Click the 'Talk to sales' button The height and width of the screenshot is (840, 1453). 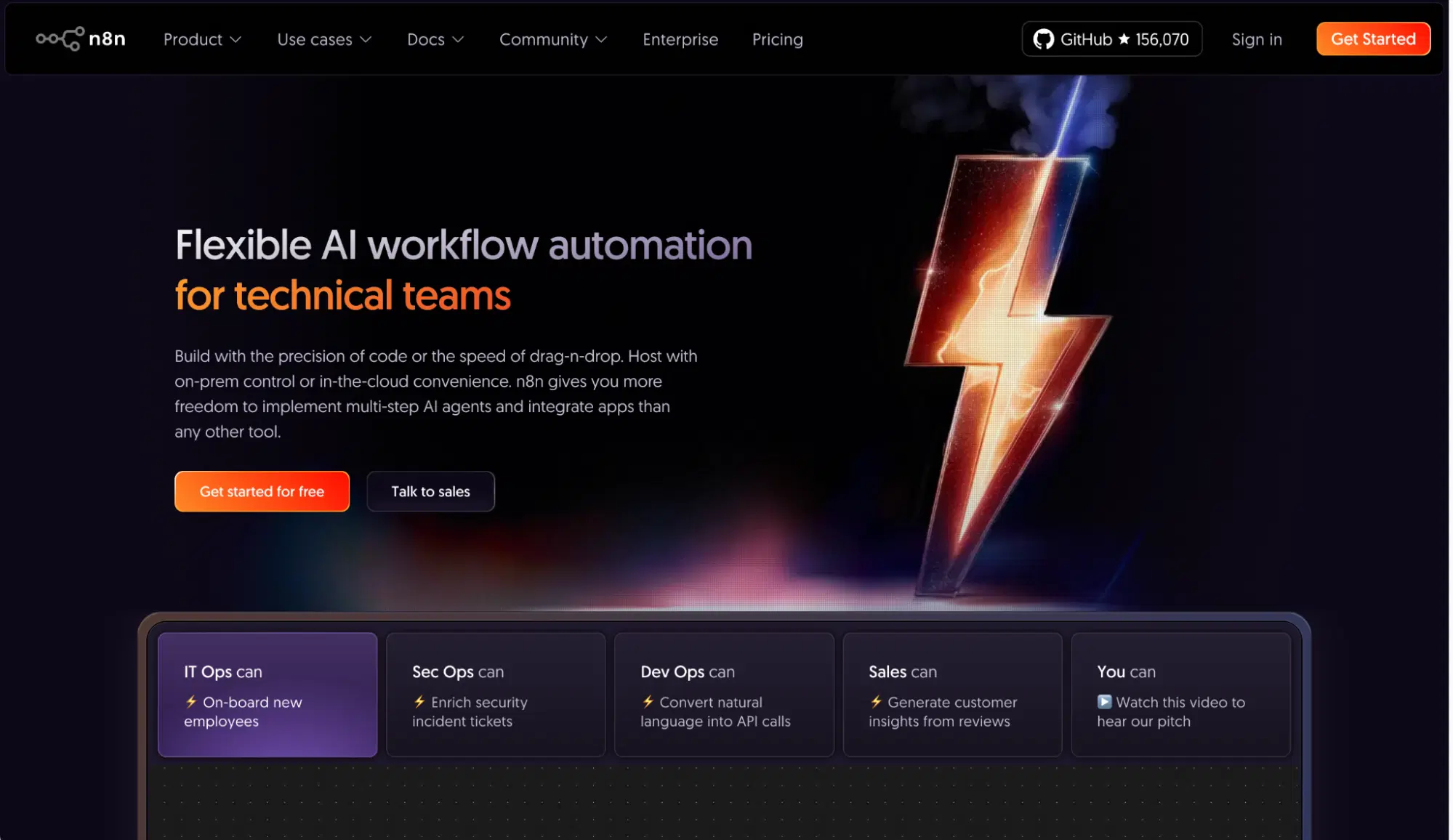point(430,491)
